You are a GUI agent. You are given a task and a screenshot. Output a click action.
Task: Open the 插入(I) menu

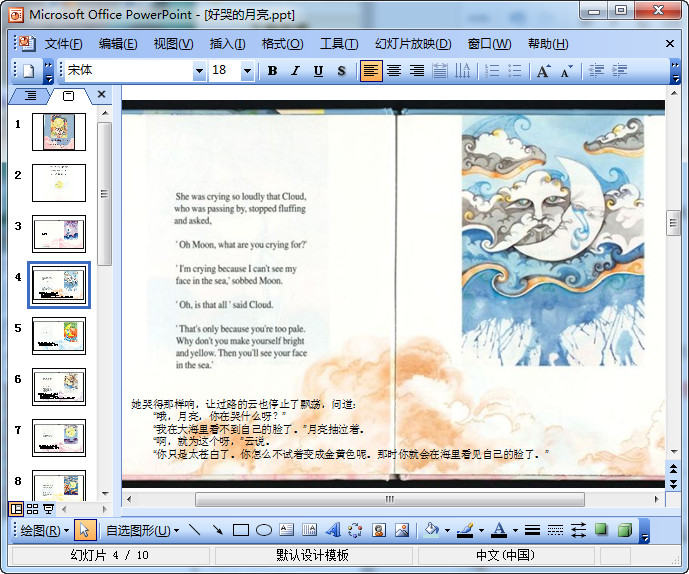tap(227, 44)
